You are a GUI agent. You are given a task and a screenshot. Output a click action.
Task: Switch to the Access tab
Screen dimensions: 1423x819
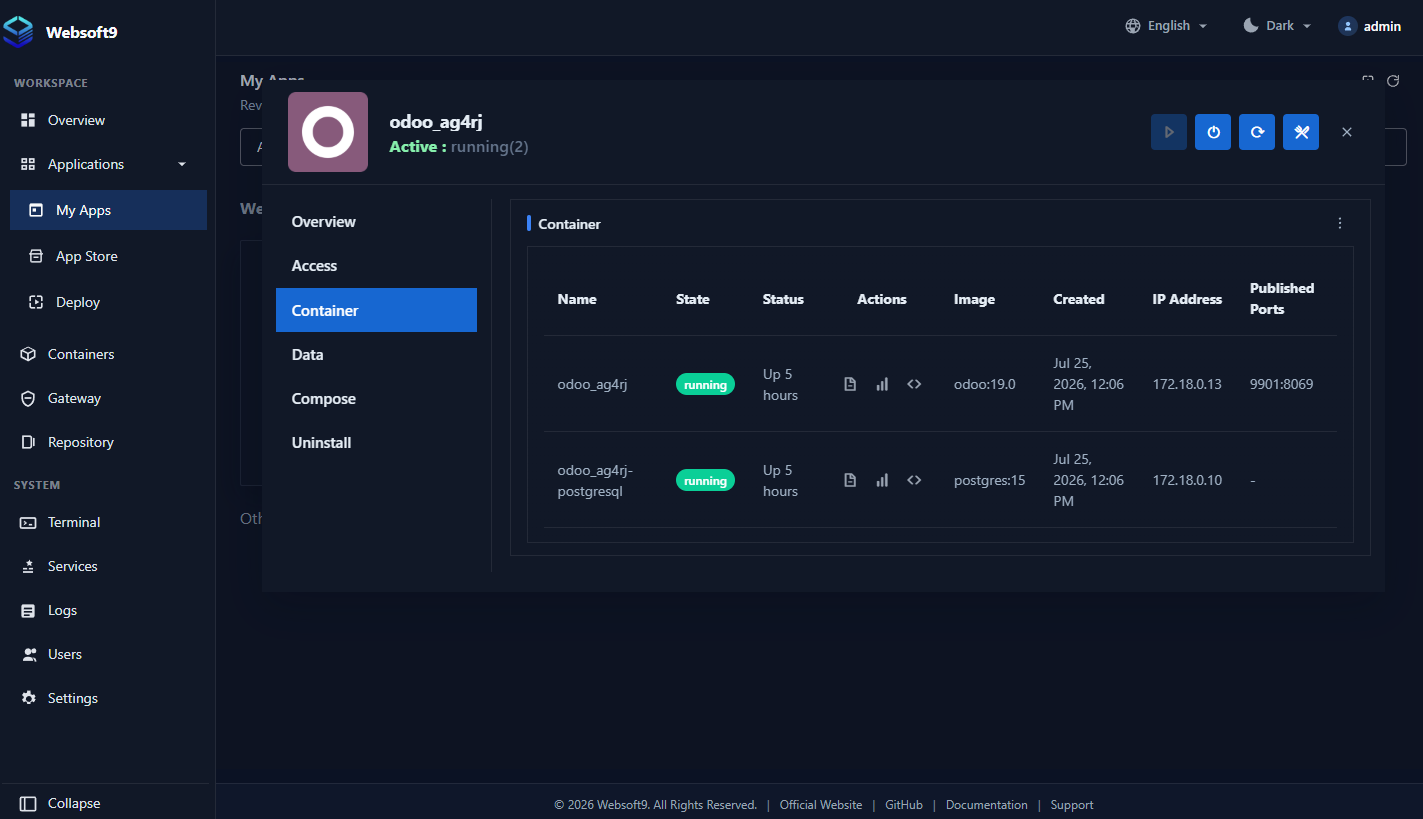click(376, 266)
